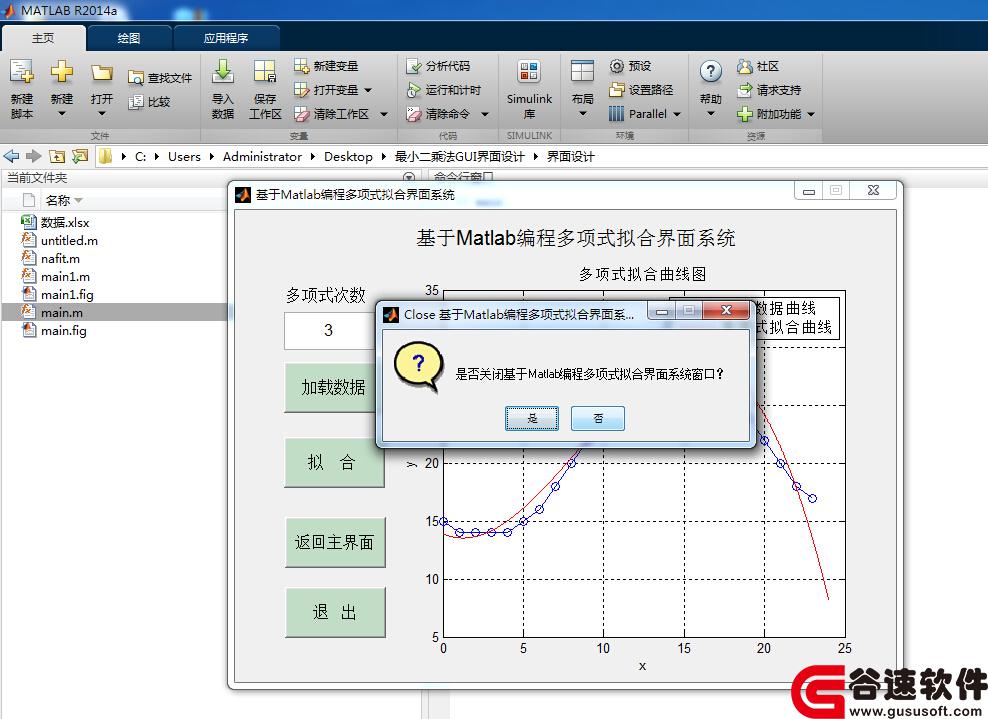Click the Desktop path segment
The width and height of the screenshot is (988, 719).
pos(348,156)
